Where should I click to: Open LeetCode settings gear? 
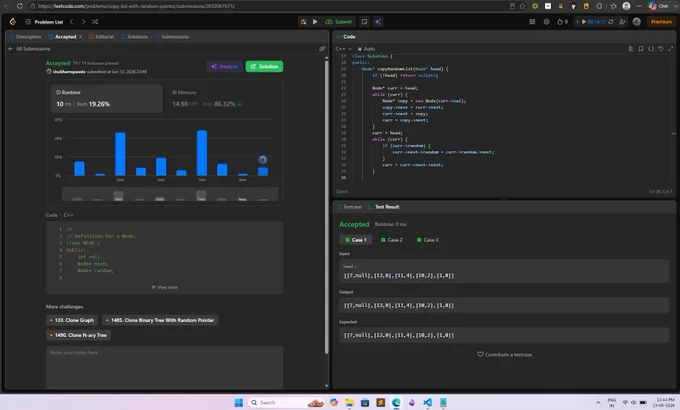[546, 22]
